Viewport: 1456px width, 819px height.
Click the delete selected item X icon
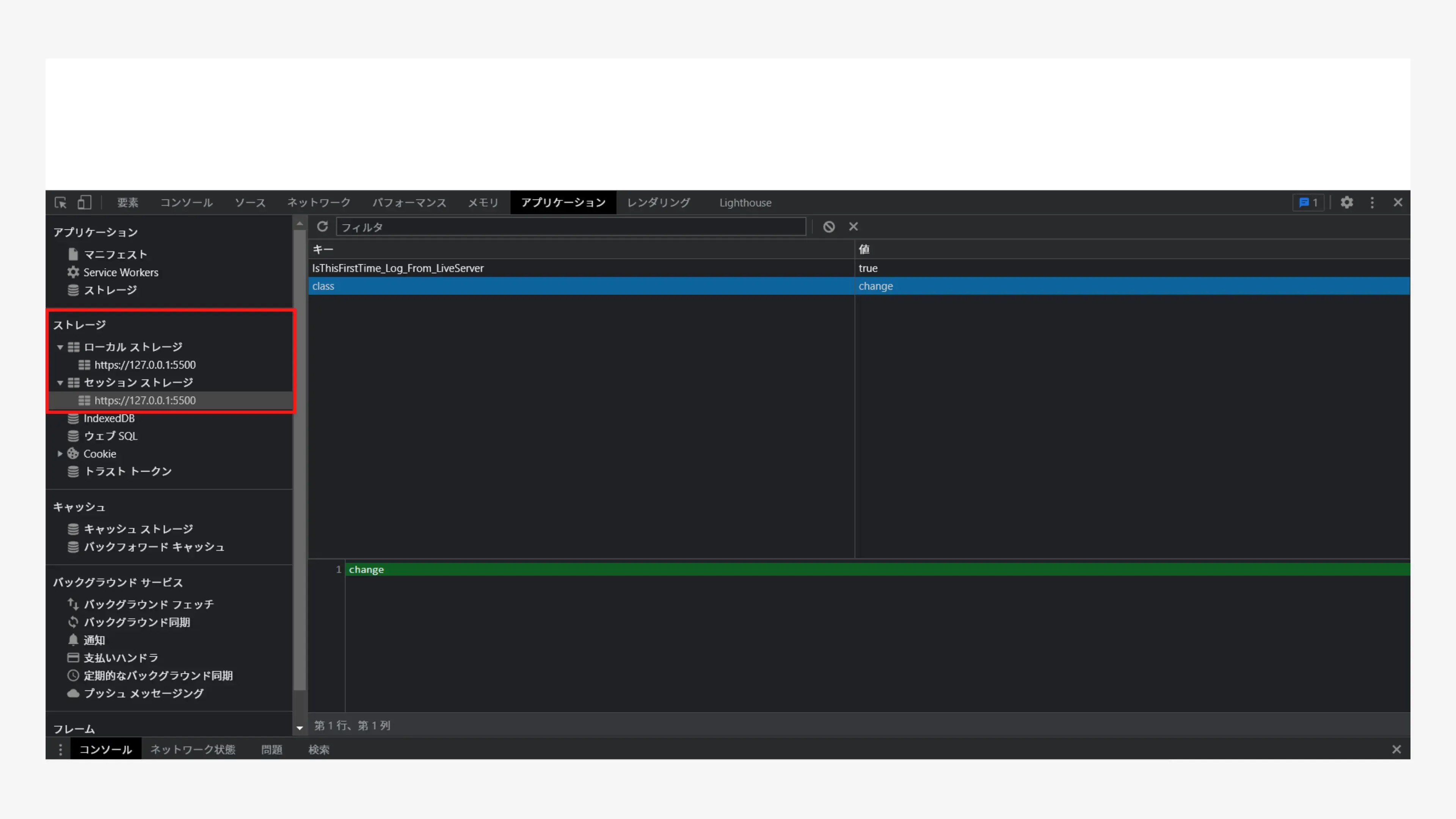(854, 227)
